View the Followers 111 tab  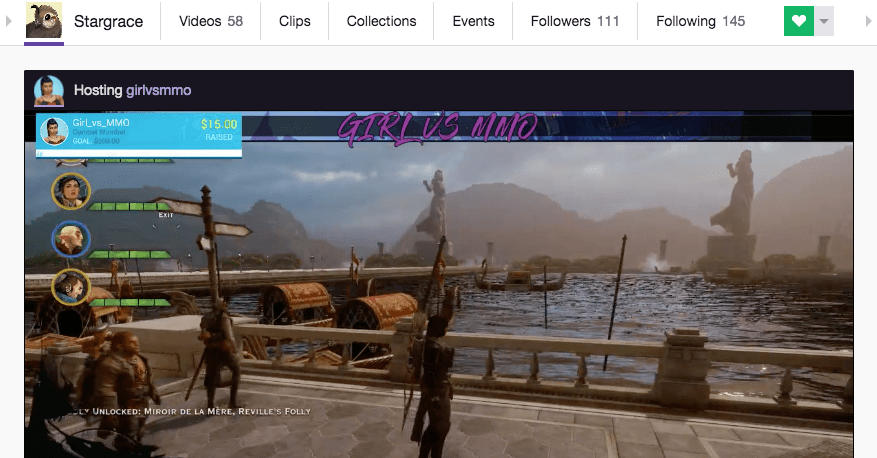575,21
